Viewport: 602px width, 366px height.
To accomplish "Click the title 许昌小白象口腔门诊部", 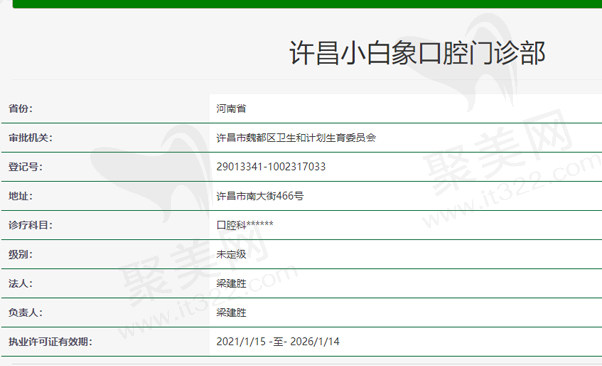I will [417, 53].
